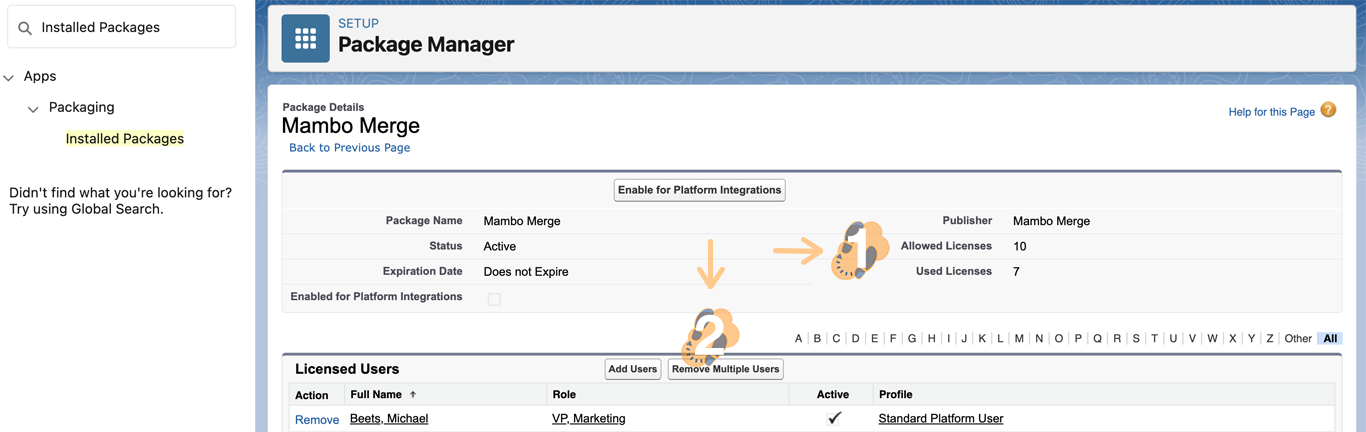Click the footprint step 2 marker
Image resolution: width=1366 pixels, height=432 pixels.
709,337
